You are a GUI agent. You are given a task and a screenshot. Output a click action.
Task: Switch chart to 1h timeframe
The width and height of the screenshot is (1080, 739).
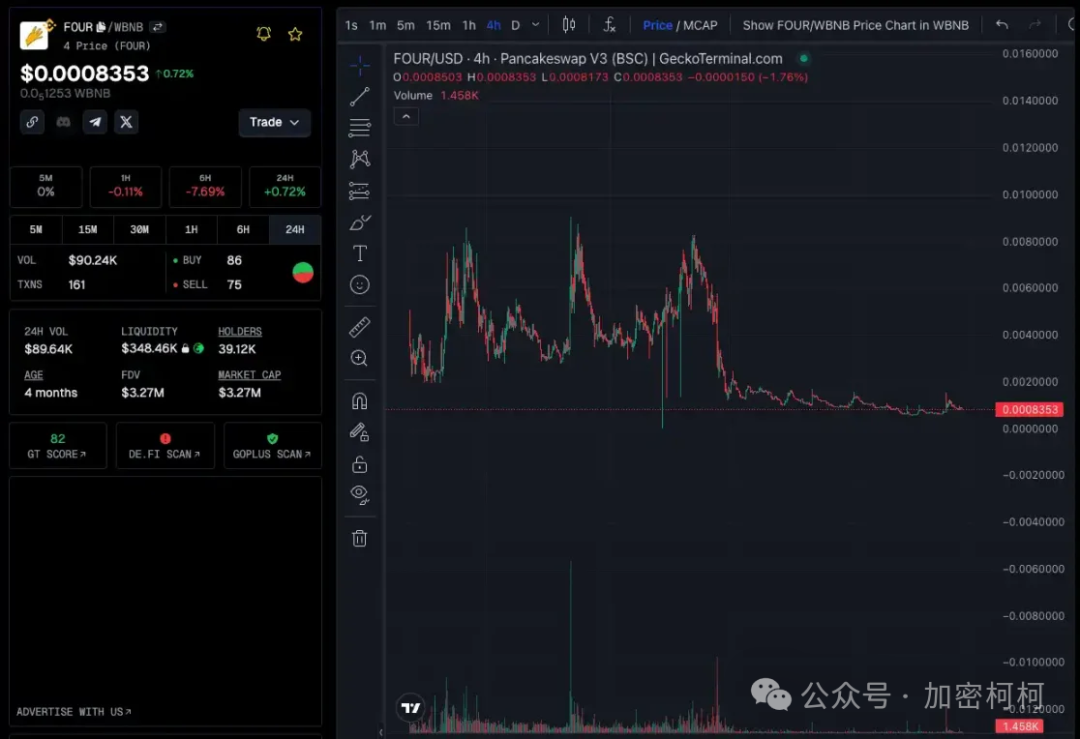click(x=469, y=25)
